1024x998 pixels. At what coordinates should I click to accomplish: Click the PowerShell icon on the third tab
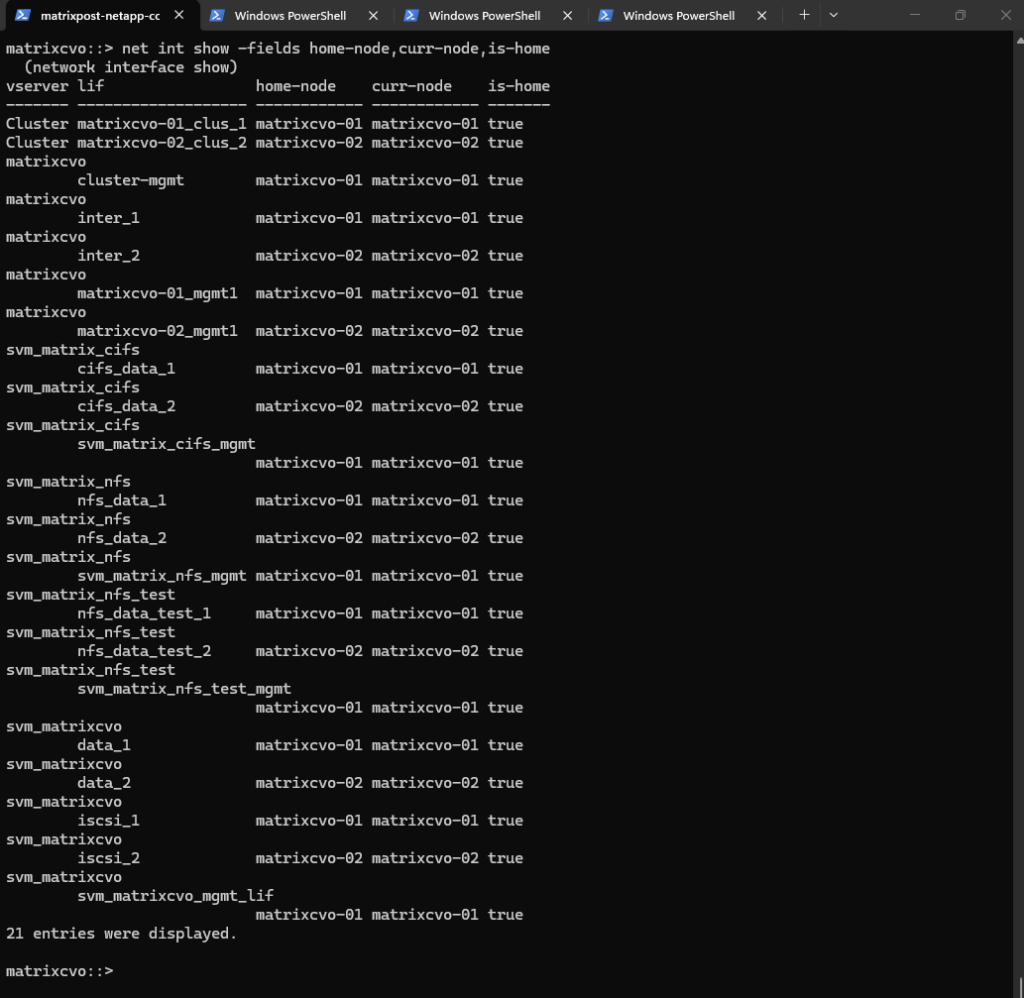410,16
